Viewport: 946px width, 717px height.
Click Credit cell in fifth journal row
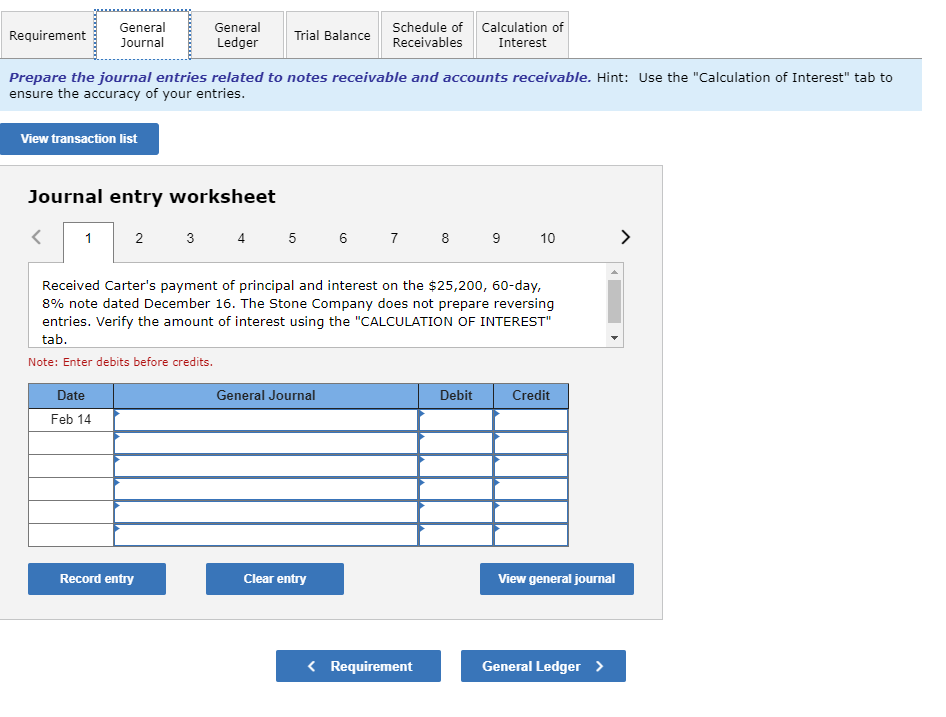coord(531,512)
